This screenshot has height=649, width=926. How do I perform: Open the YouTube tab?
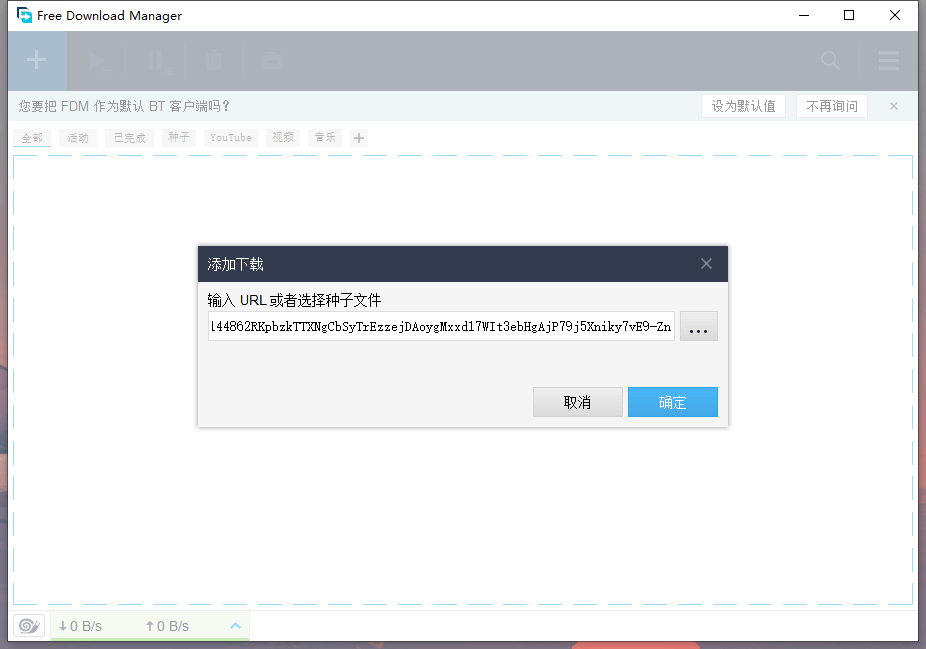[231, 138]
